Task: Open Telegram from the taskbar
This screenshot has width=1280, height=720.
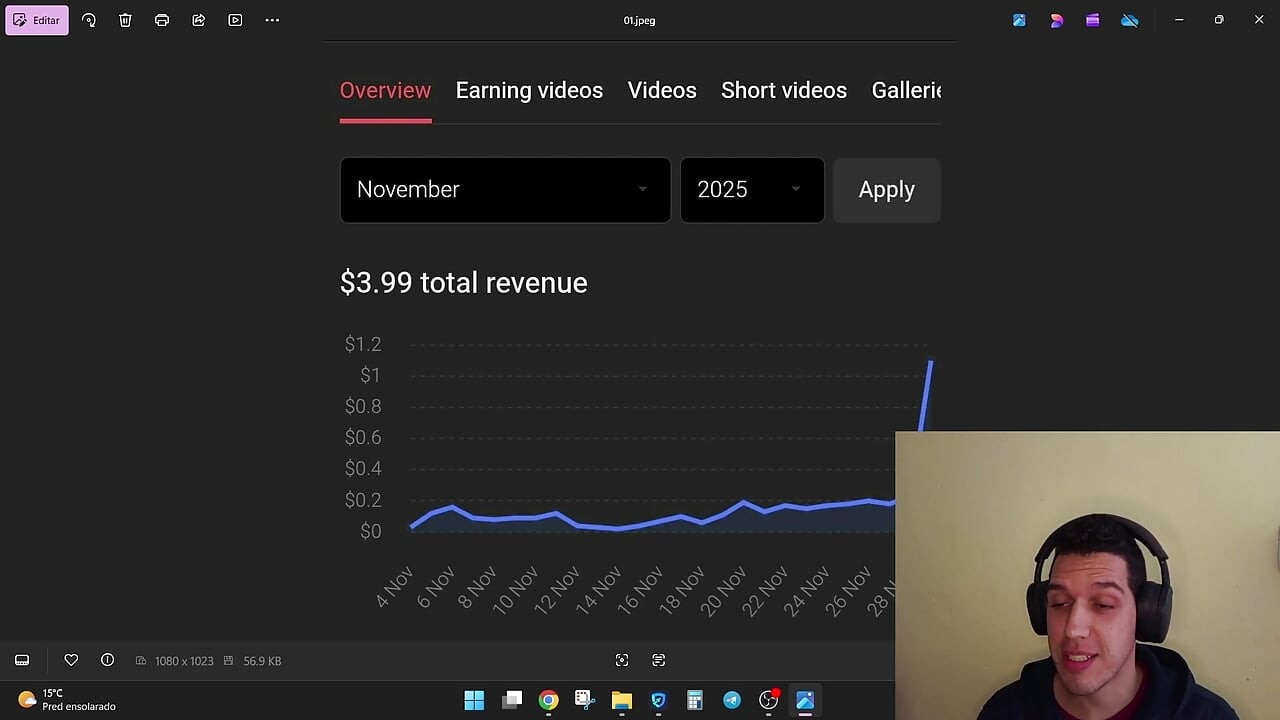Action: point(732,700)
